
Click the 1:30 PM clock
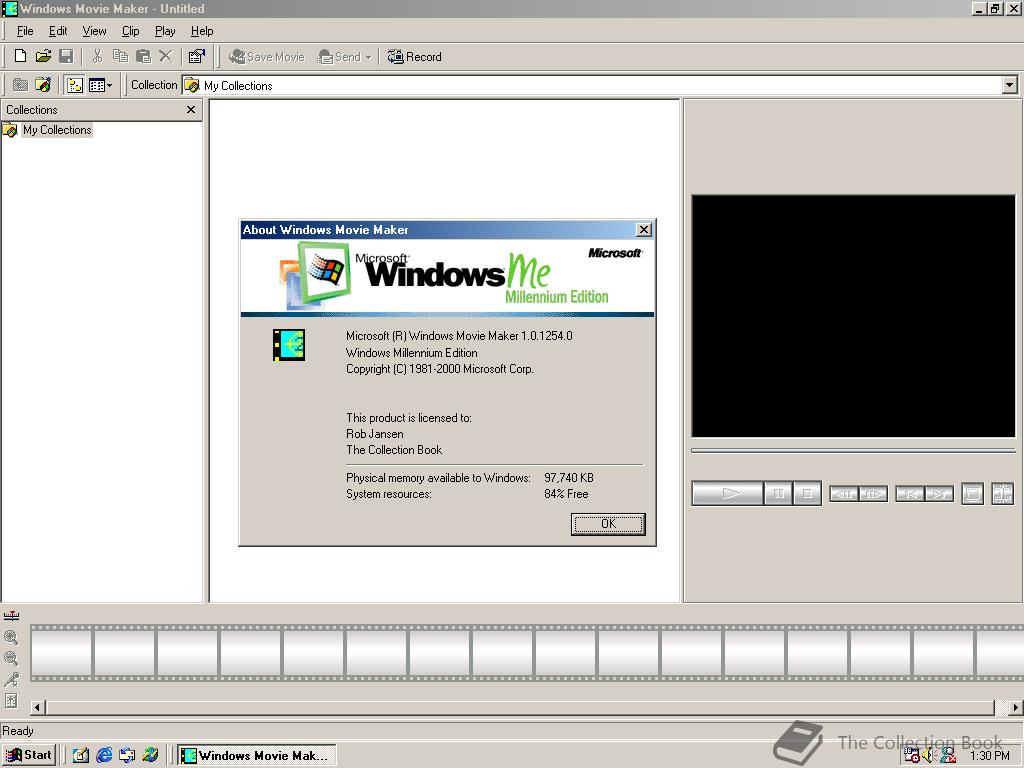pyautogui.click(x=989, y=756)
